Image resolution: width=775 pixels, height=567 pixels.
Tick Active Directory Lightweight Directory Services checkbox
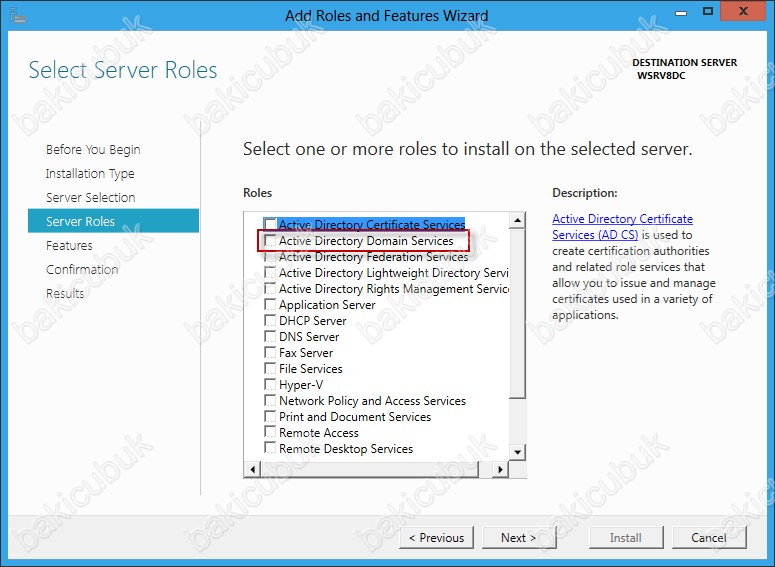tap(270, 272)
